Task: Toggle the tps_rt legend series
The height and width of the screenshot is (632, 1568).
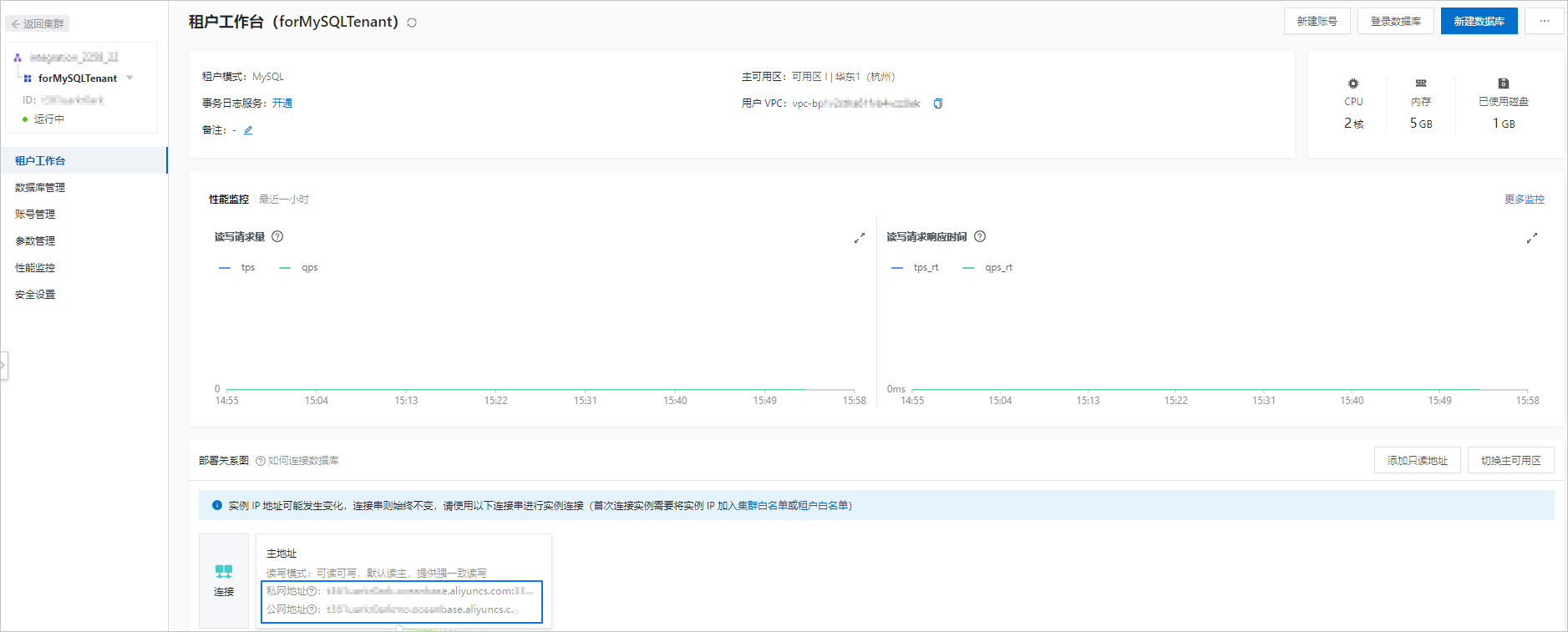Action: [x=915, y=268]
